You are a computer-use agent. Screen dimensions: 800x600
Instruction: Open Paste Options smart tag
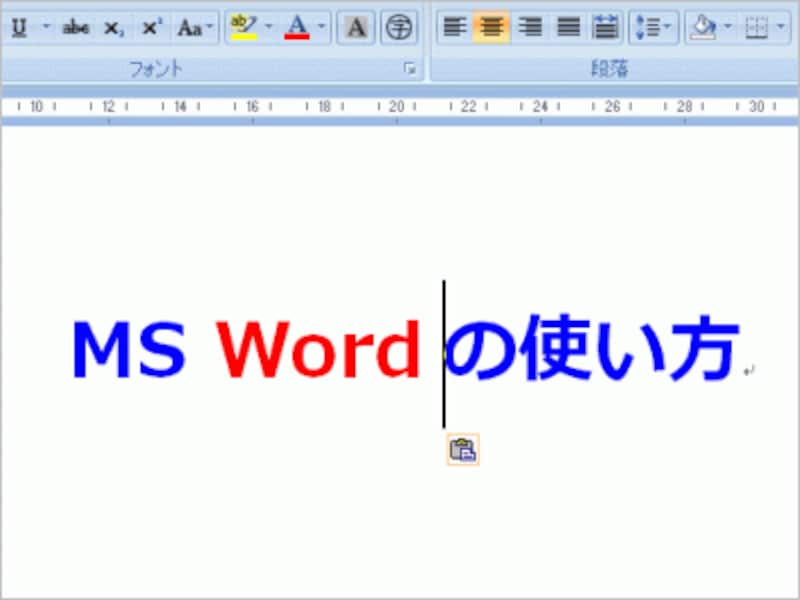[x=463, y=449]
